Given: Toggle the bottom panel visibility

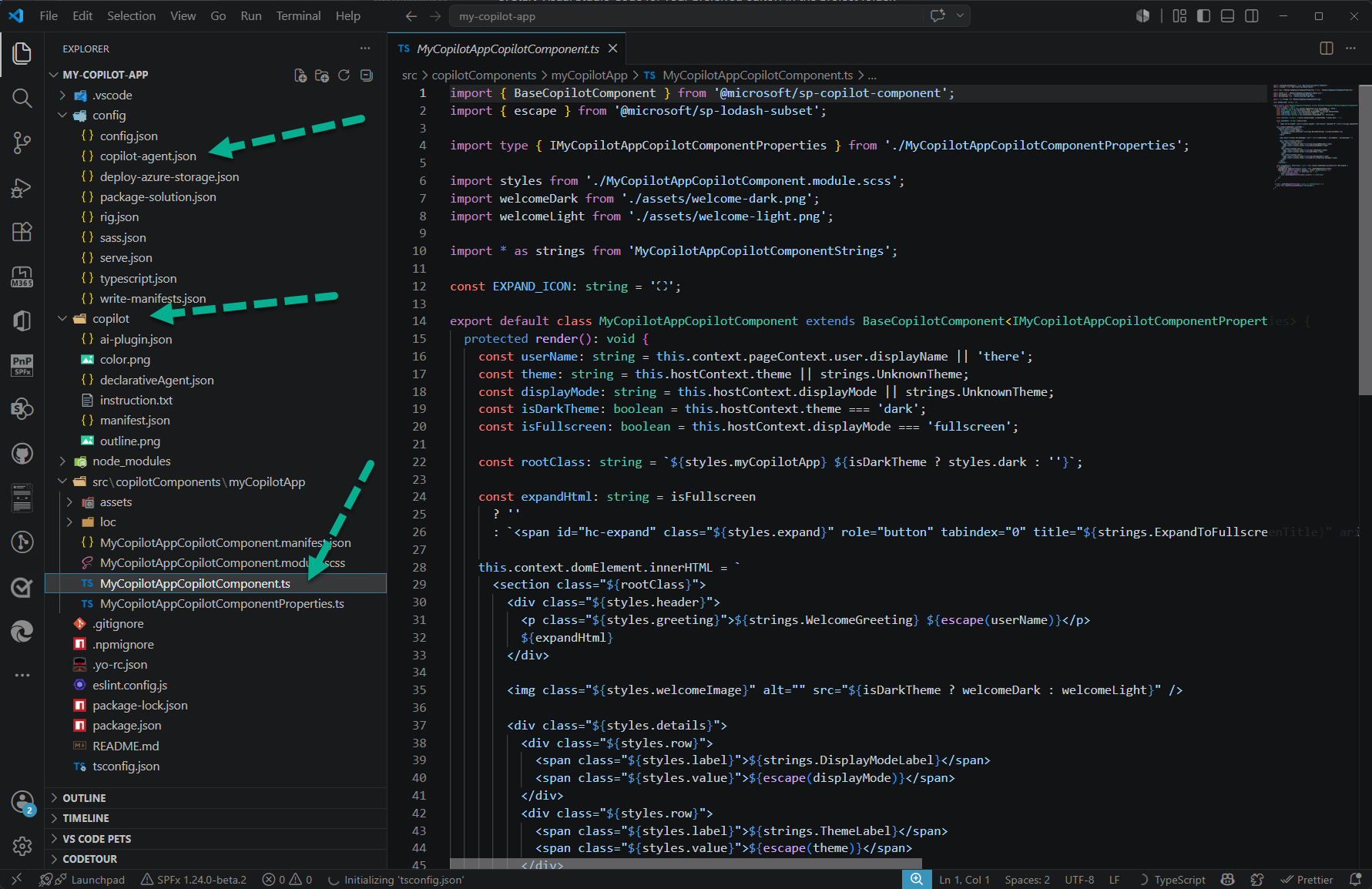Looking at the screenshot, I should pos(1228,16).
